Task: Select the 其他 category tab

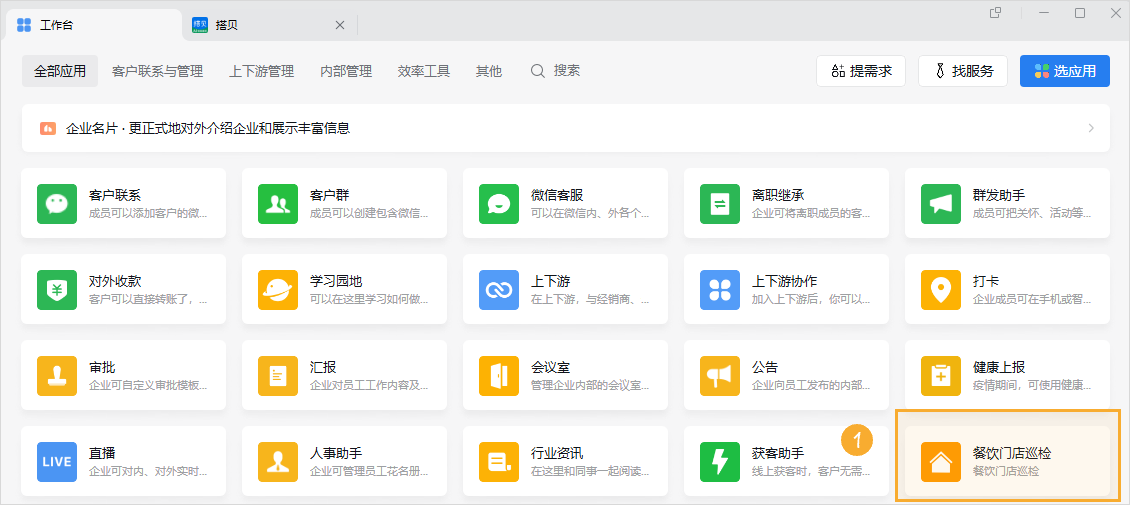Action: pos(489,71)
